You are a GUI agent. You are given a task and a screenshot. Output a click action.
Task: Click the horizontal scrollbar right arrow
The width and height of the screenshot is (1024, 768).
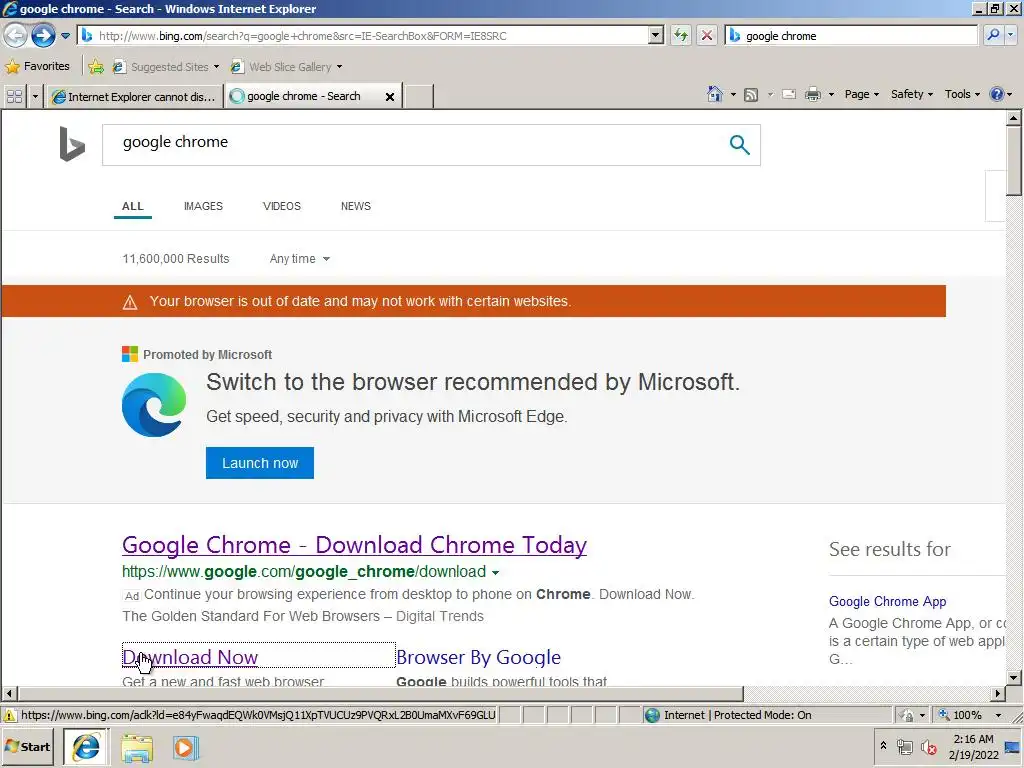pyautogui.click(x=998, y=694)
